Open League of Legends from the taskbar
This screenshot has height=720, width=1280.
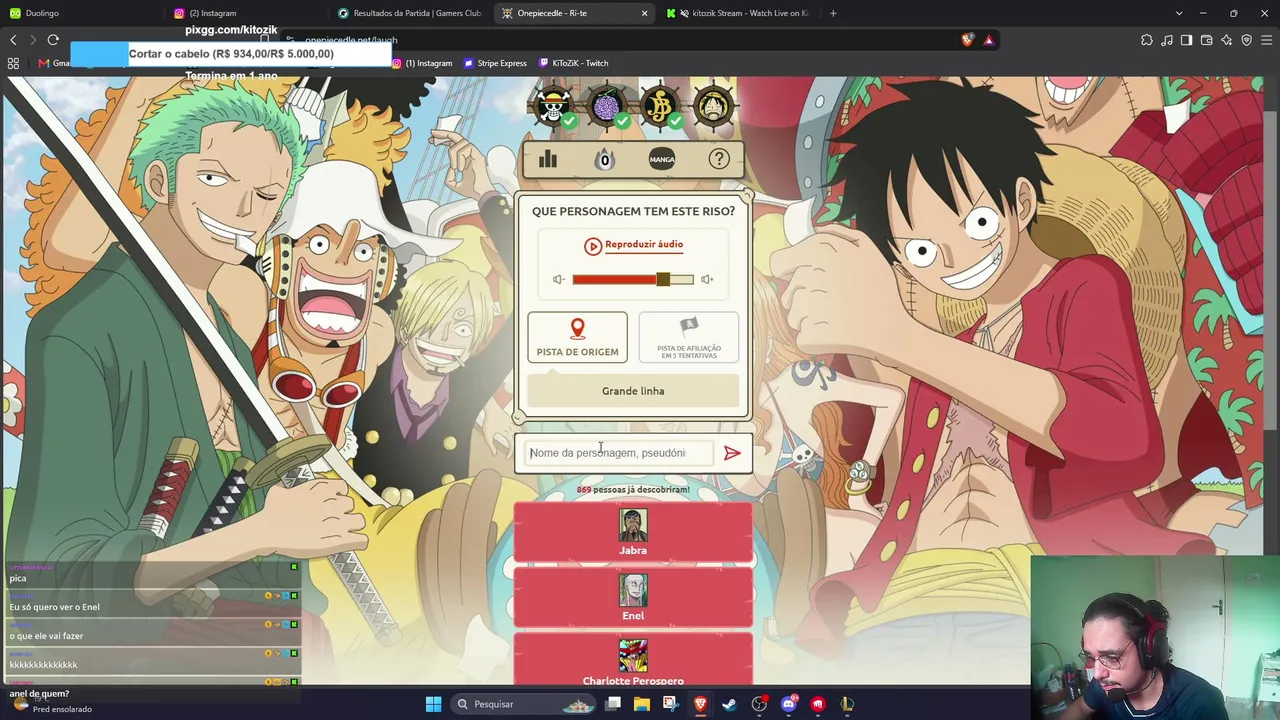pyautogui.click(x=847, y=704)
